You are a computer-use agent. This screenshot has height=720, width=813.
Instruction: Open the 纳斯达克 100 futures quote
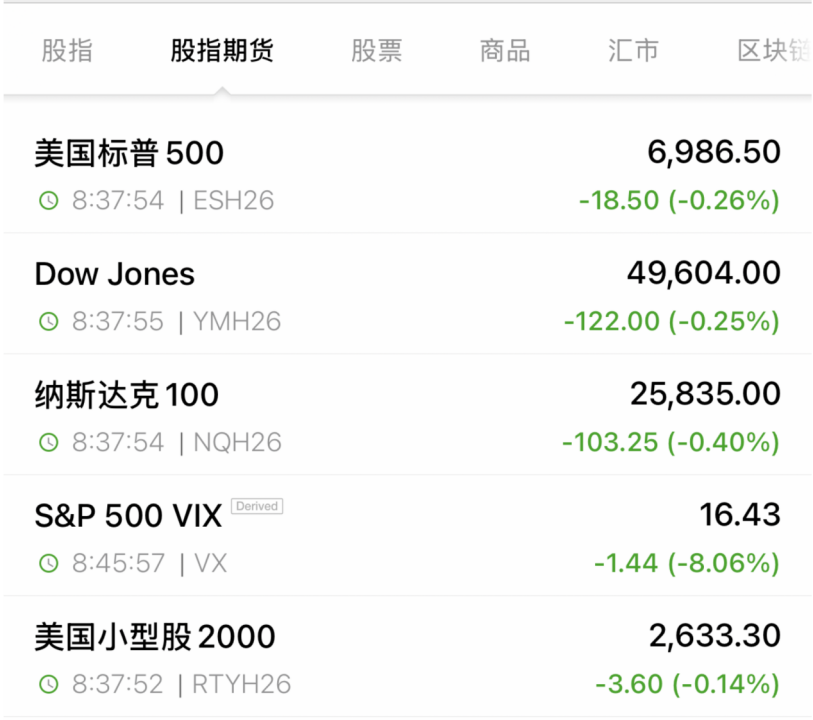(127, 395)
